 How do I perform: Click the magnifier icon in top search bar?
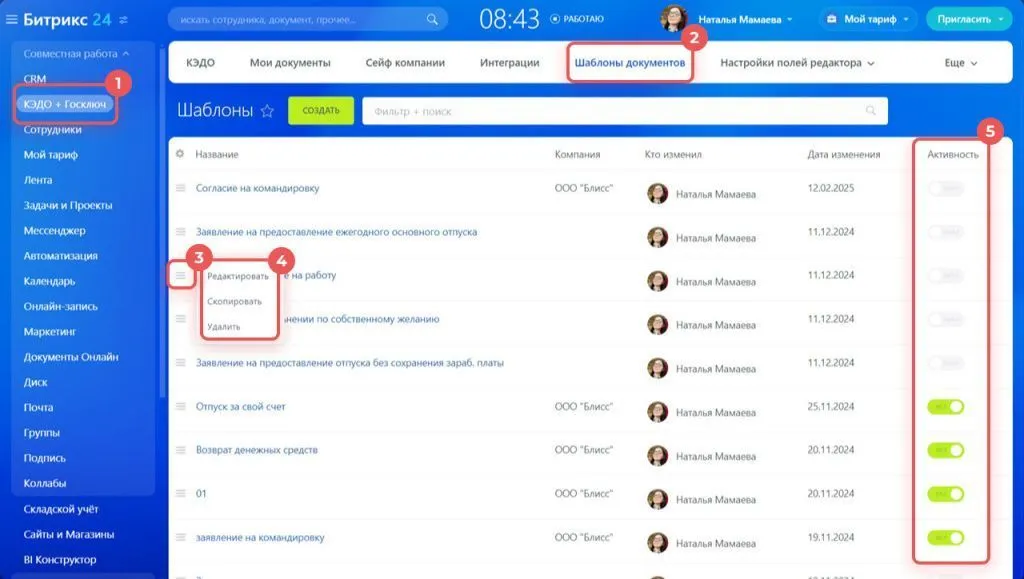coord(432,19)
